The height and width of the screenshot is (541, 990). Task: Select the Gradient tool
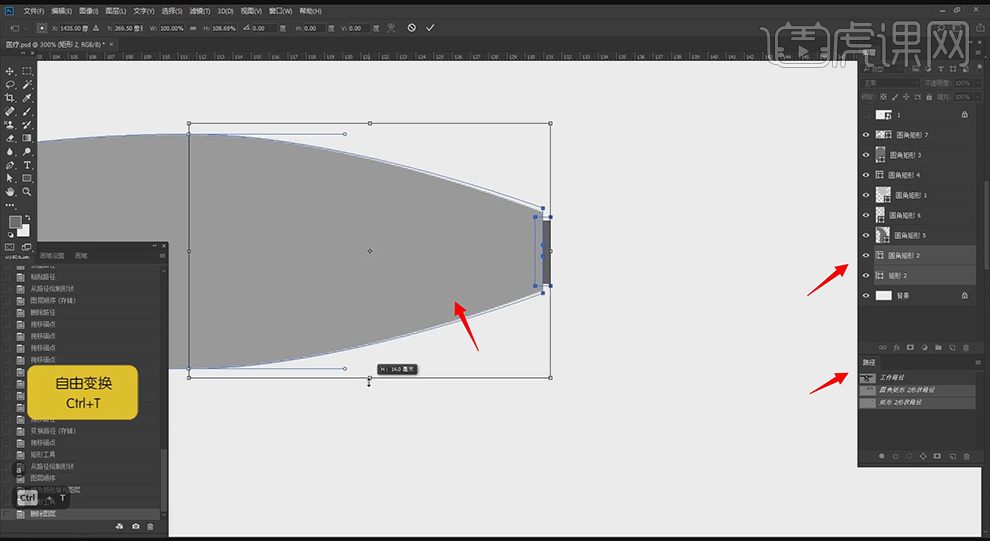tap(27, 138)
